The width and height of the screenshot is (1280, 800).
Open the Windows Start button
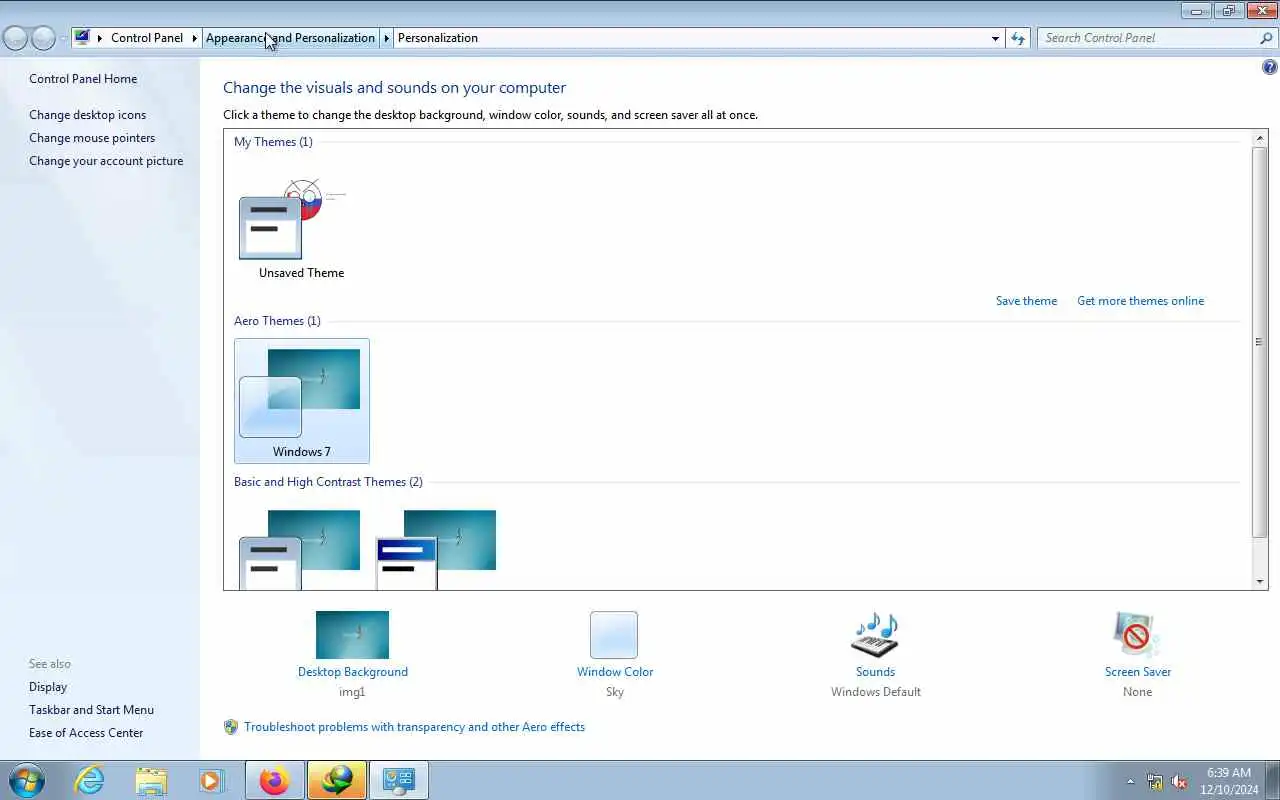coord(27,780)
